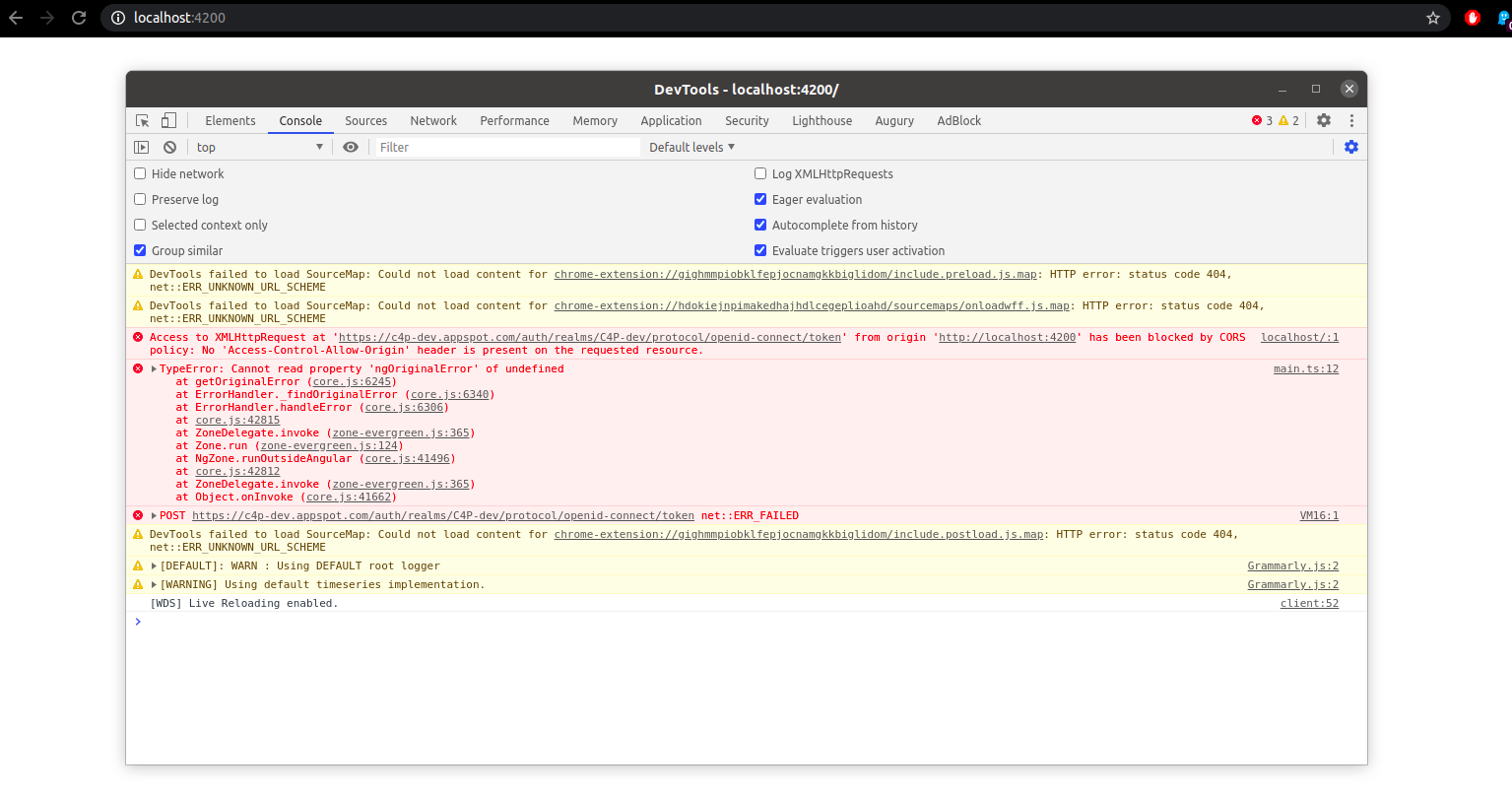The height and width of the screenshot is (797, 1512).
Task: Open the Network tab
Action: [x=433, y=120]
